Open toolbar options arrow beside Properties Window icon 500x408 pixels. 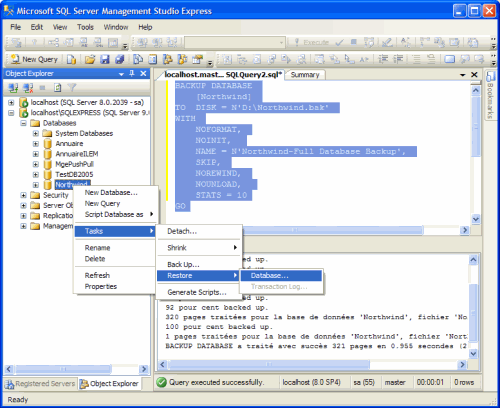(210, 62)
